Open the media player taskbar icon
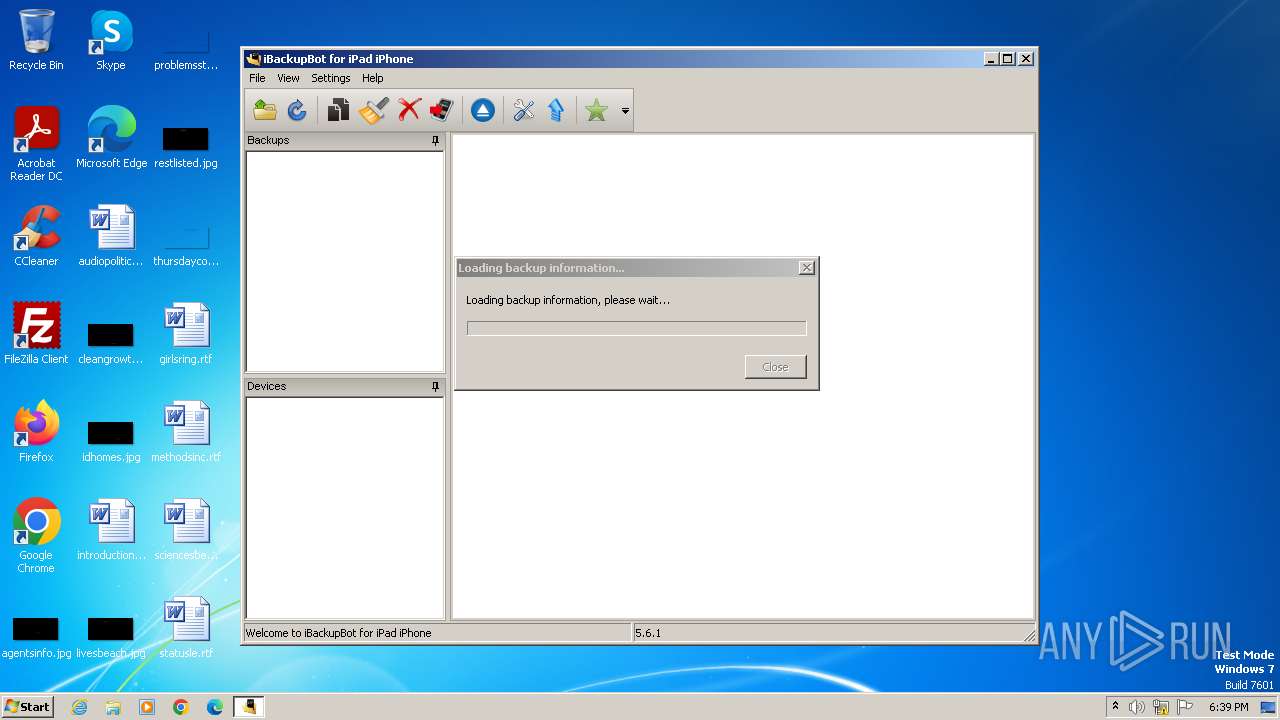 147,707
